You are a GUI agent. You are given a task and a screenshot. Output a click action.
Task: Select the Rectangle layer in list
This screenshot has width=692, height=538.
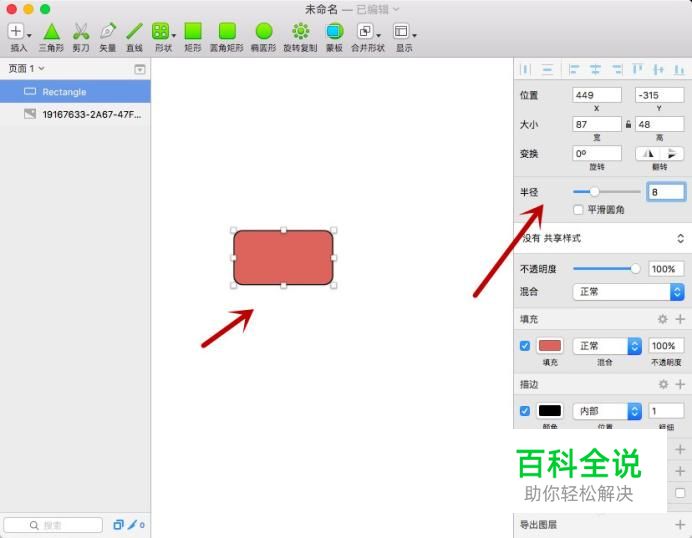tap(75, 92)
